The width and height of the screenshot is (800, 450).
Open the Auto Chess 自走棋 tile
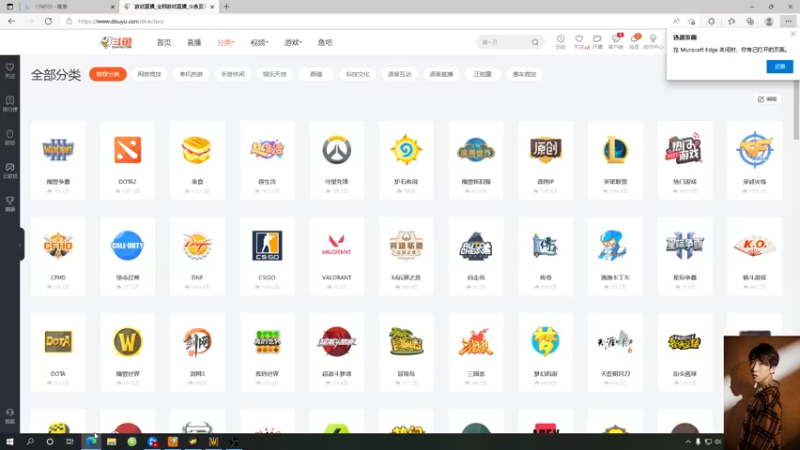point(476,256)
